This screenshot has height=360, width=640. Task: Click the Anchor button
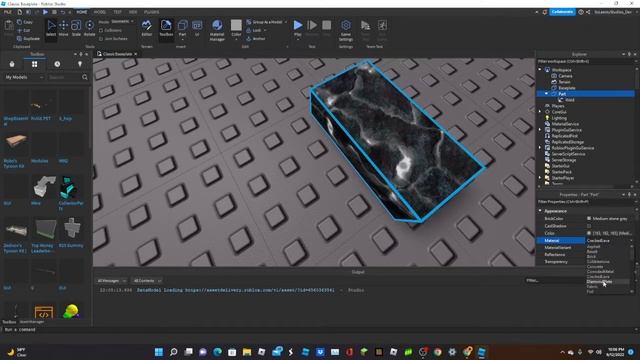(x=256, y=39)
